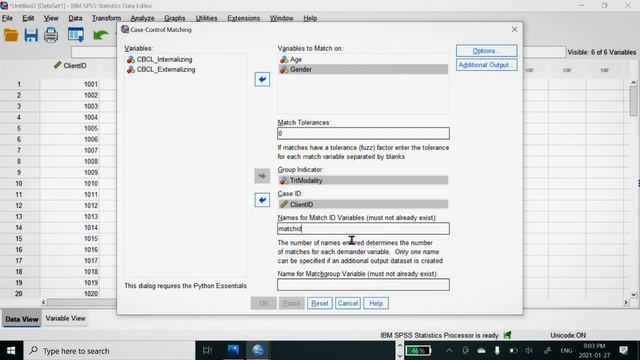Click the Match Tolerances input field

[363, 133]
